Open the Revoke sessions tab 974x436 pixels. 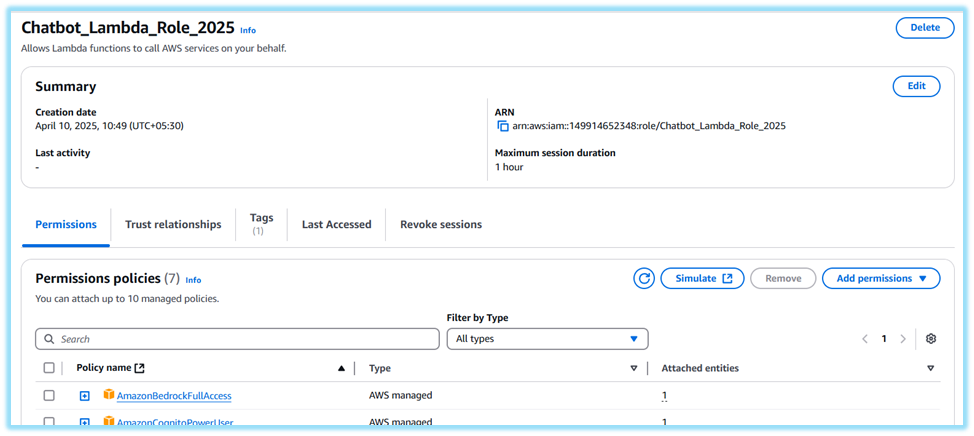(441, 224)
